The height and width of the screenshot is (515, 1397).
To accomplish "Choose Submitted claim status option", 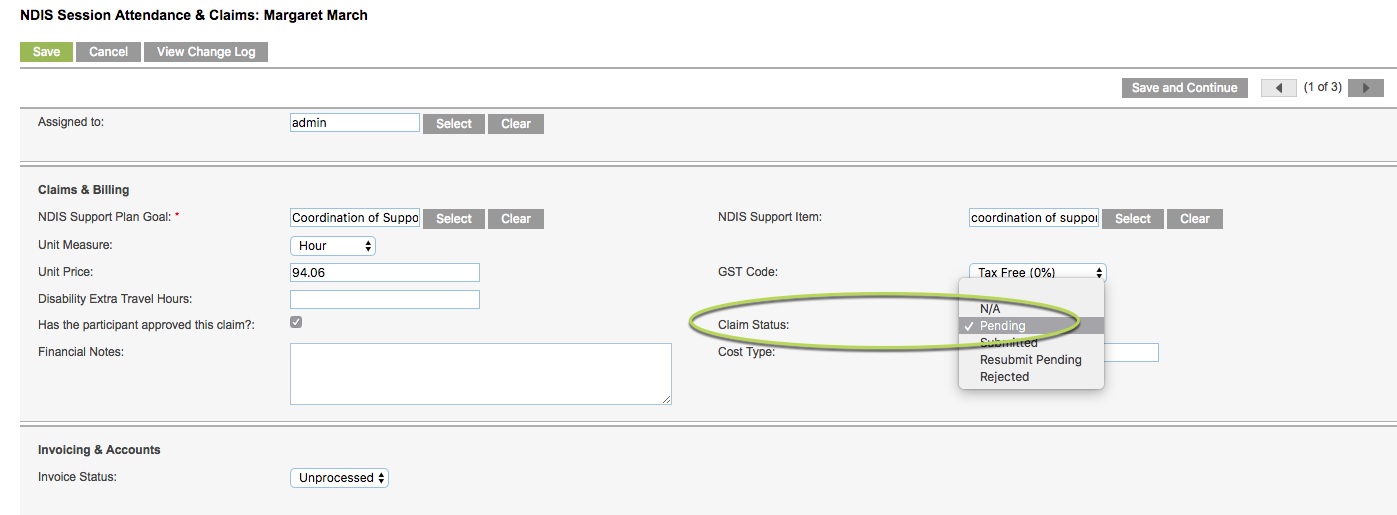I will point(1031,343).
